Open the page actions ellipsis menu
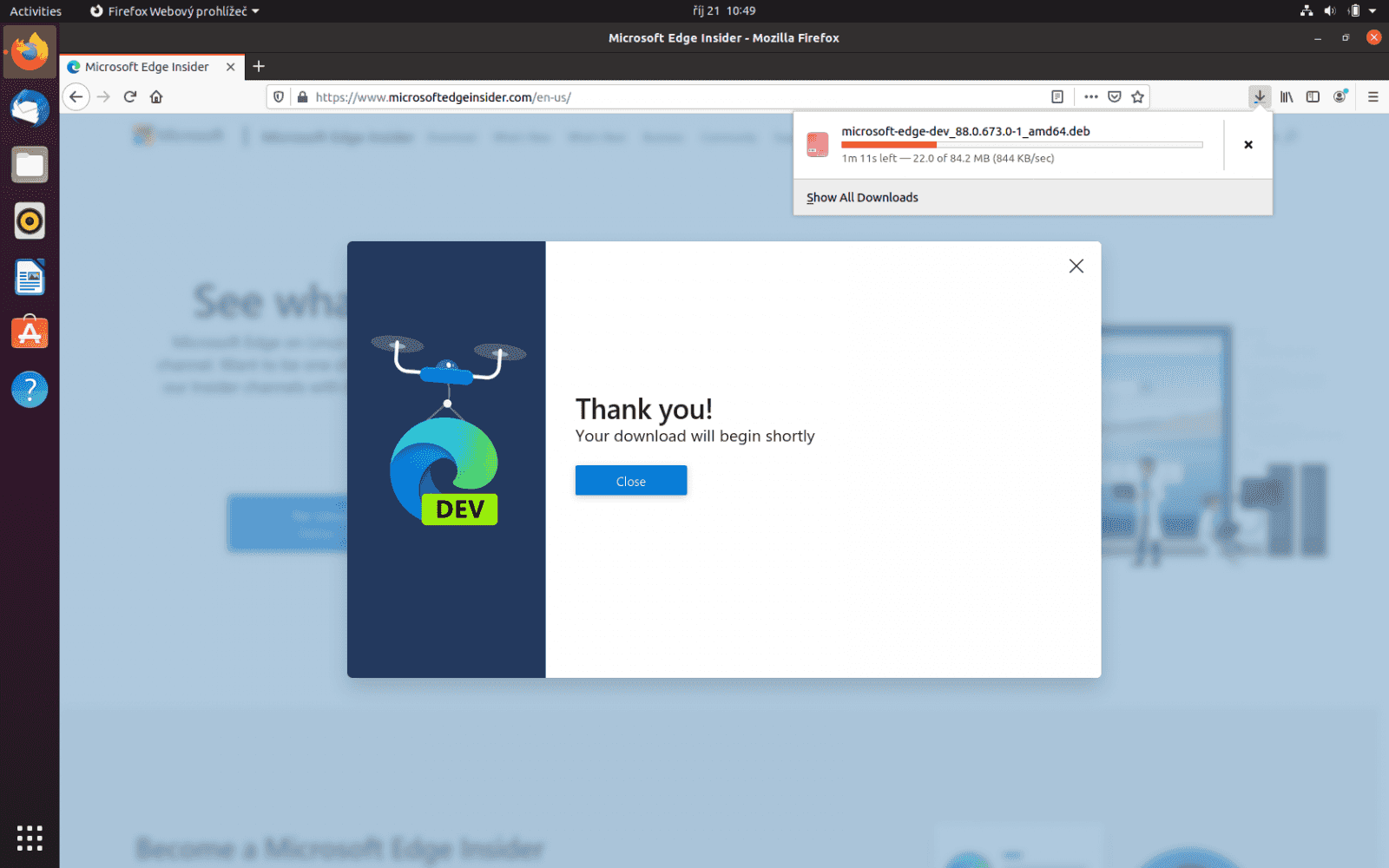Screen dimensions: 1389x868 1090,96
